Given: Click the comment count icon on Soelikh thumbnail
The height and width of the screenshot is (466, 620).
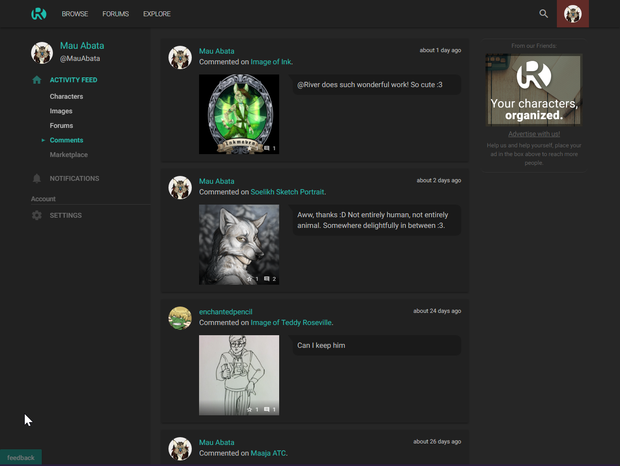Looking at the screenshot, I should coord(267,279).
